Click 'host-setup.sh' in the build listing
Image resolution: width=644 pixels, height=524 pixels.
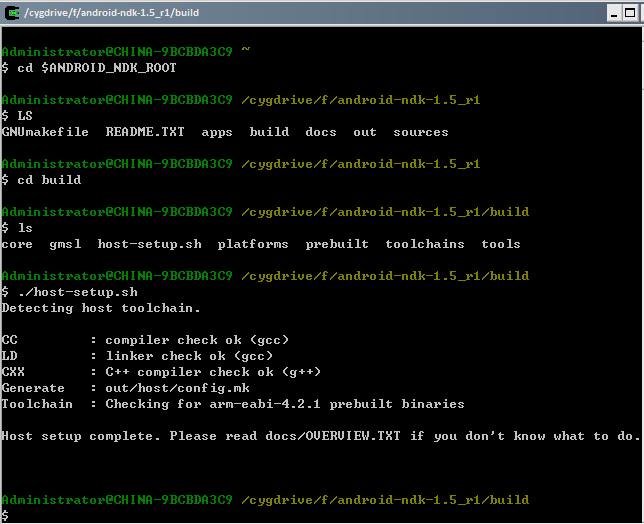point(150,244)
